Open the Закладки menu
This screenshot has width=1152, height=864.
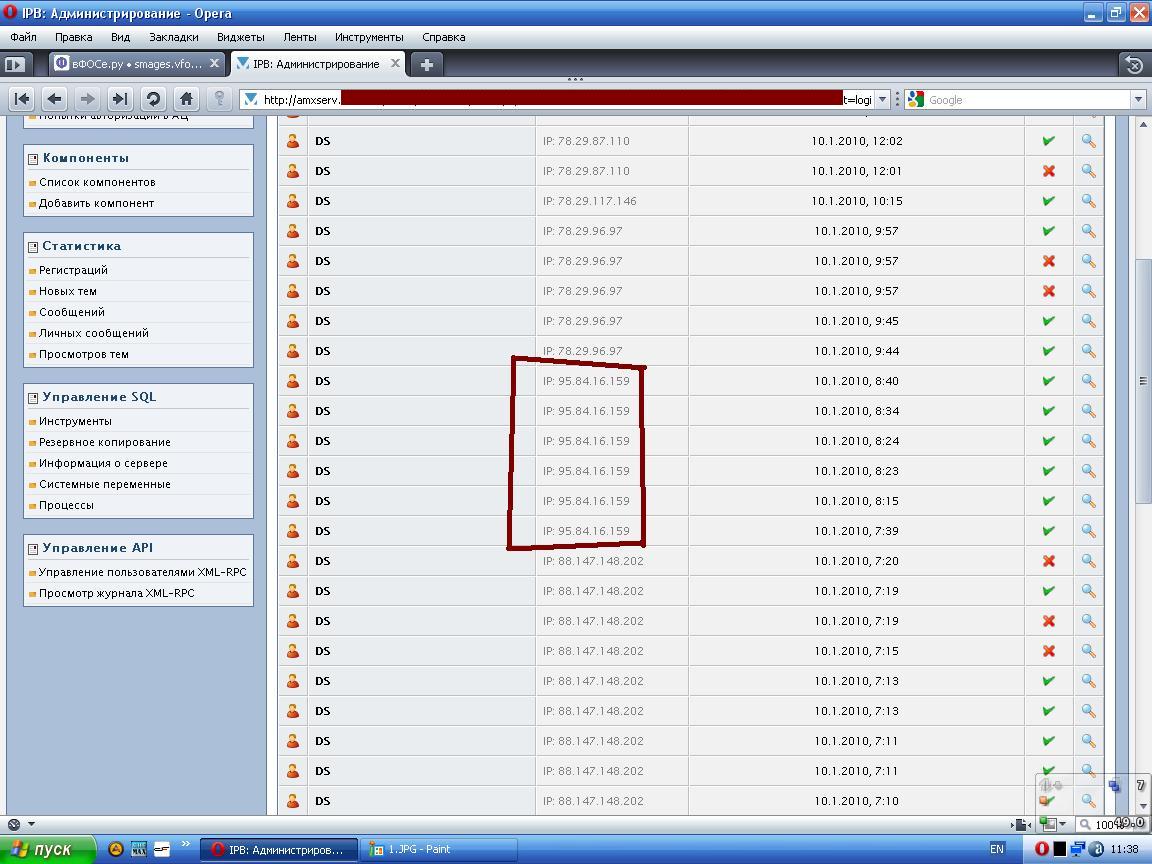click(x=173, y=37)
